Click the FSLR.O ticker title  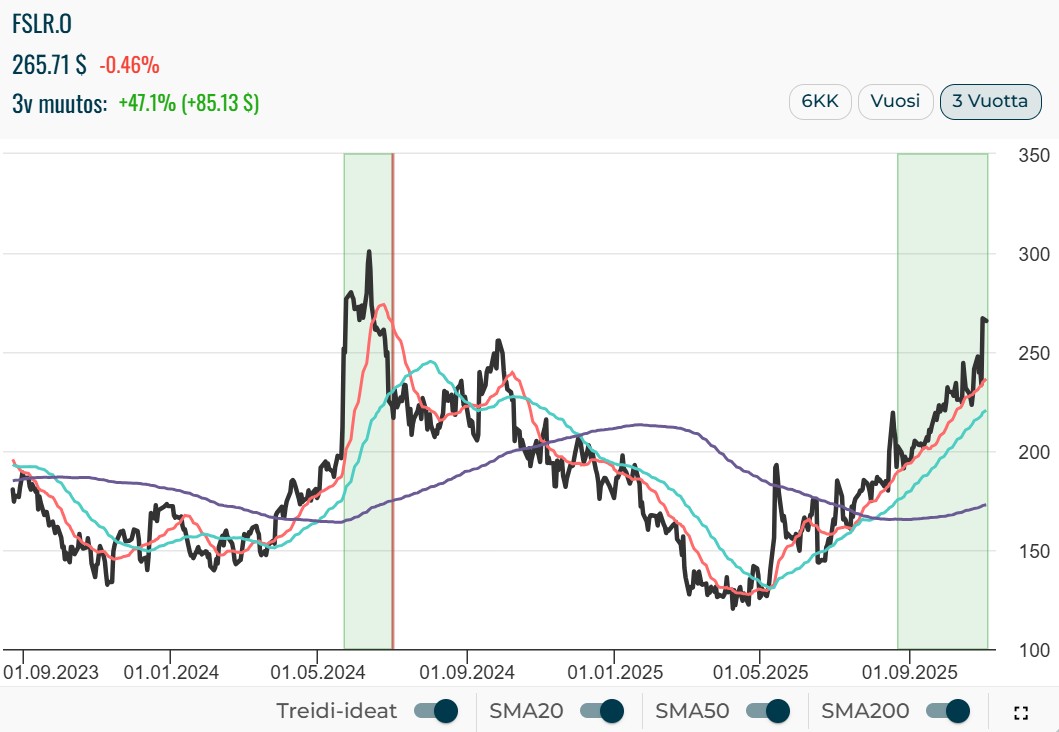(x=42, y=24)
